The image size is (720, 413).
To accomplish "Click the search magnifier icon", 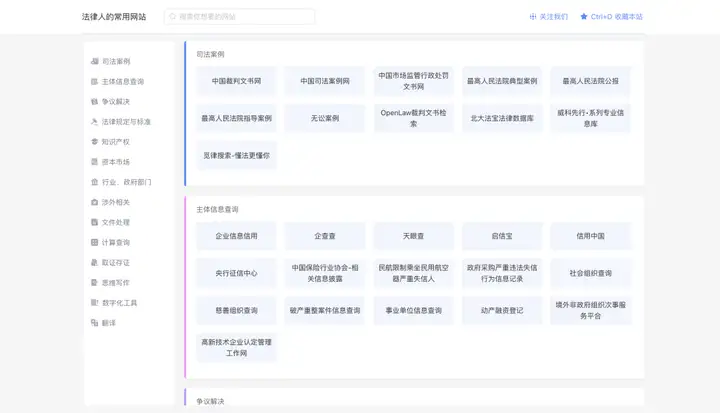I will pos(173,17).
